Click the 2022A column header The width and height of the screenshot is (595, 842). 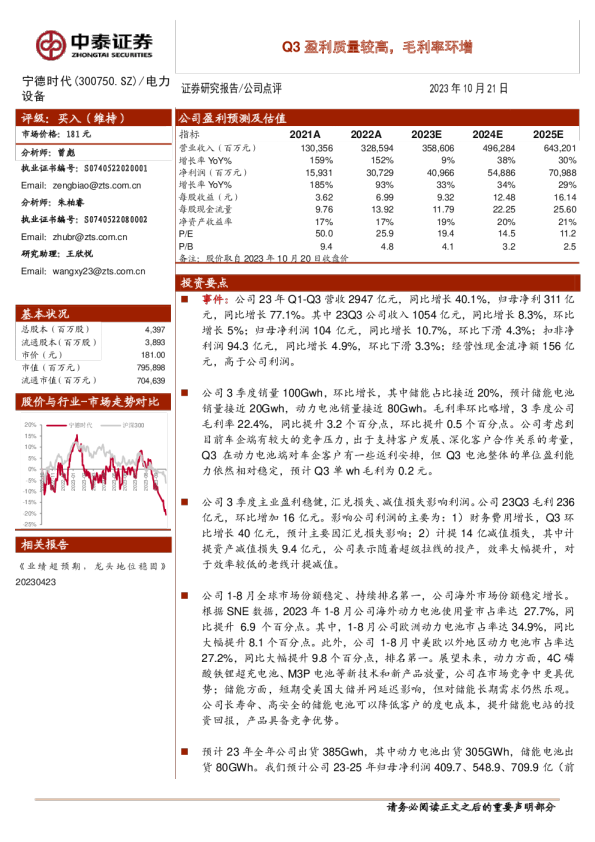[366, 135]
